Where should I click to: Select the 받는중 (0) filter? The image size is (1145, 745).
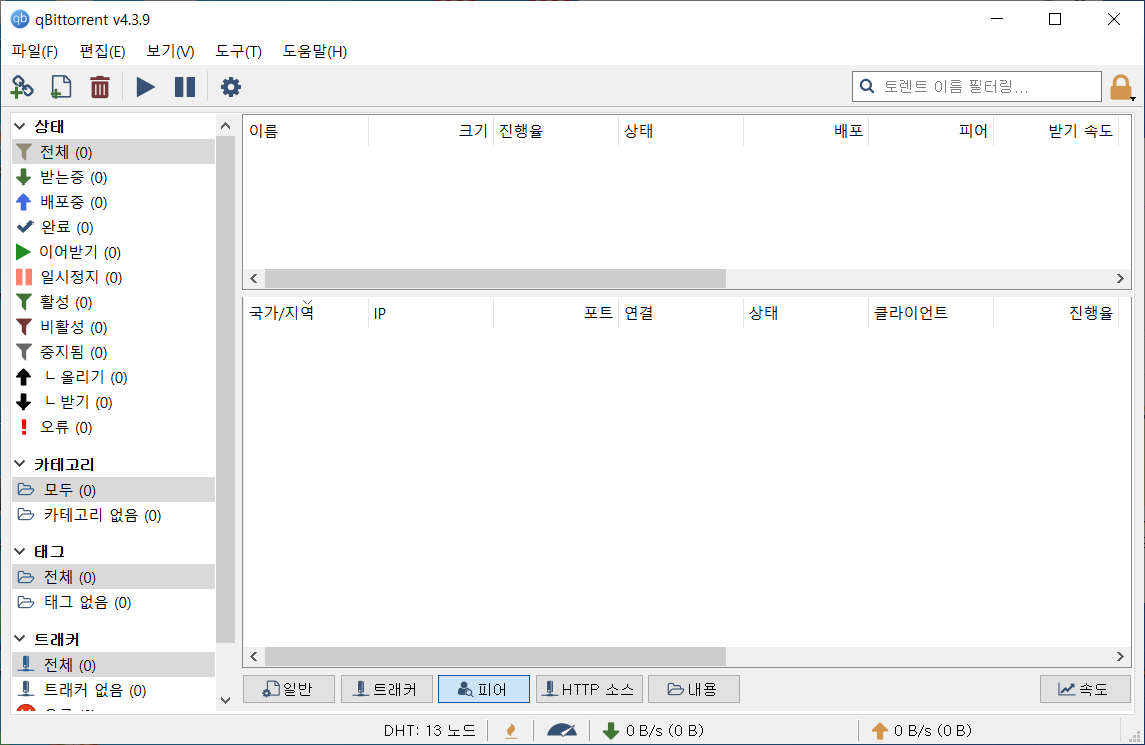tap(113, 177)
